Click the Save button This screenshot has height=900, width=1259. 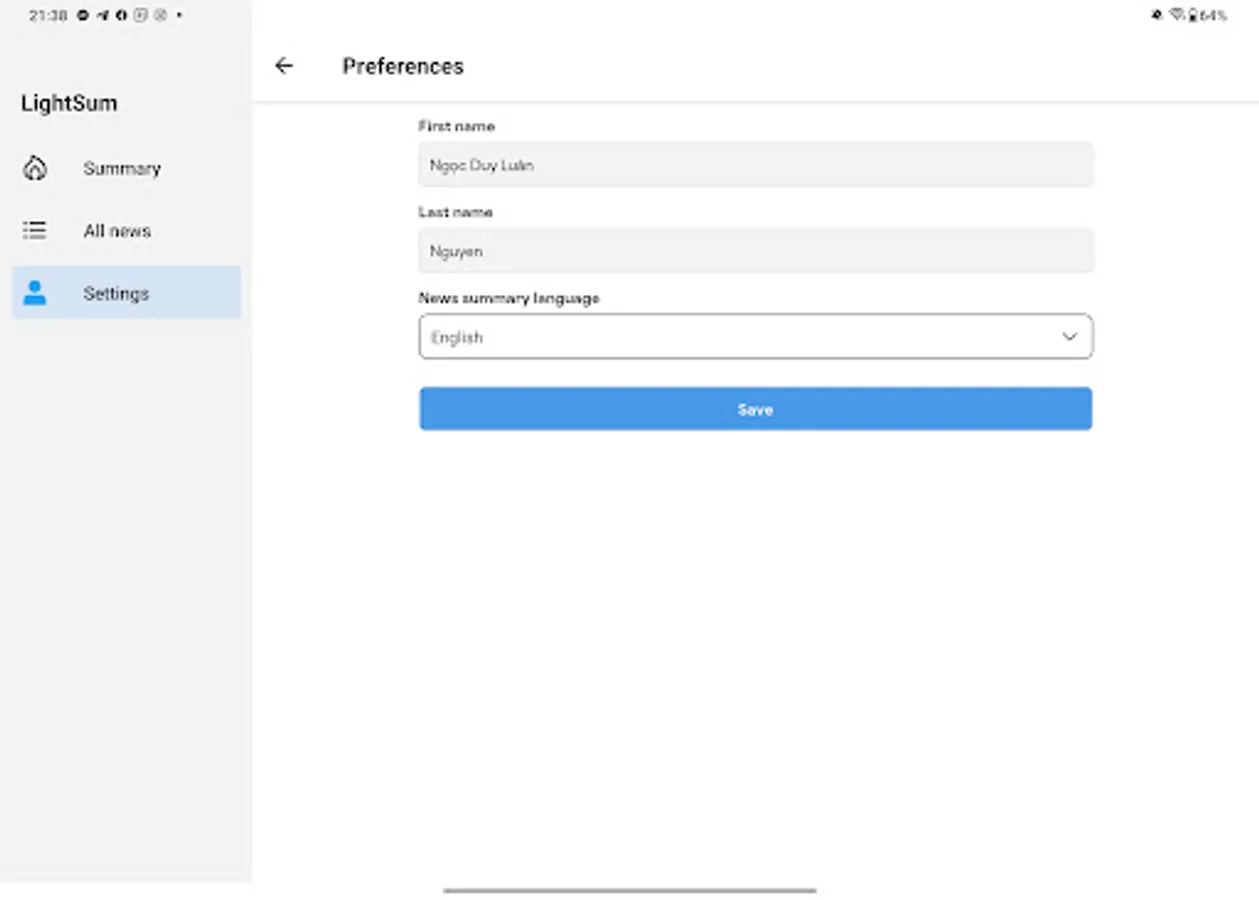pyautogui.click(x=755, y=409)
